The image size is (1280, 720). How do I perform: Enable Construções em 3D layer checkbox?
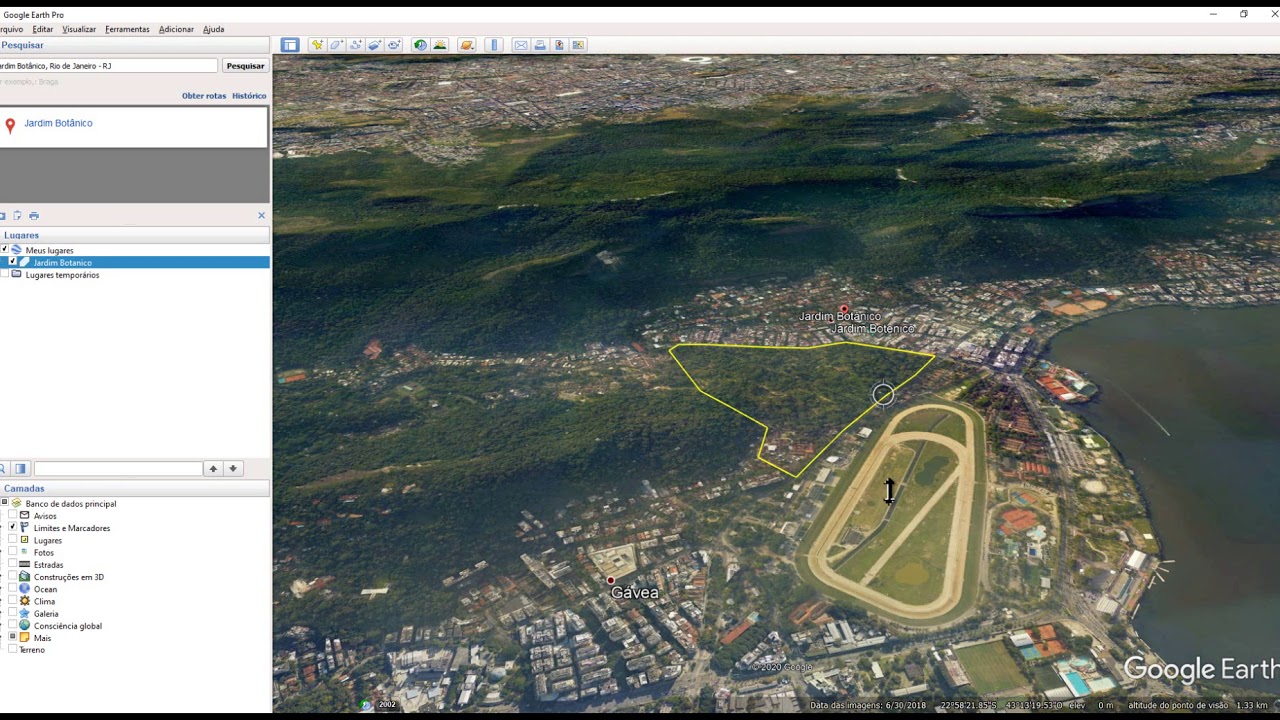point(13,576)
